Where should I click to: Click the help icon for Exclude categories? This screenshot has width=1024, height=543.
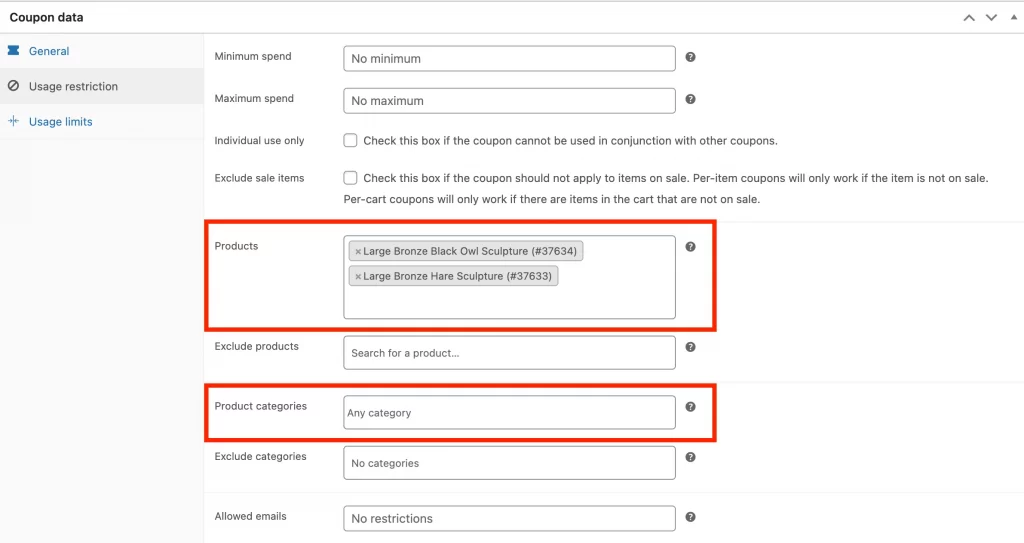691,457
